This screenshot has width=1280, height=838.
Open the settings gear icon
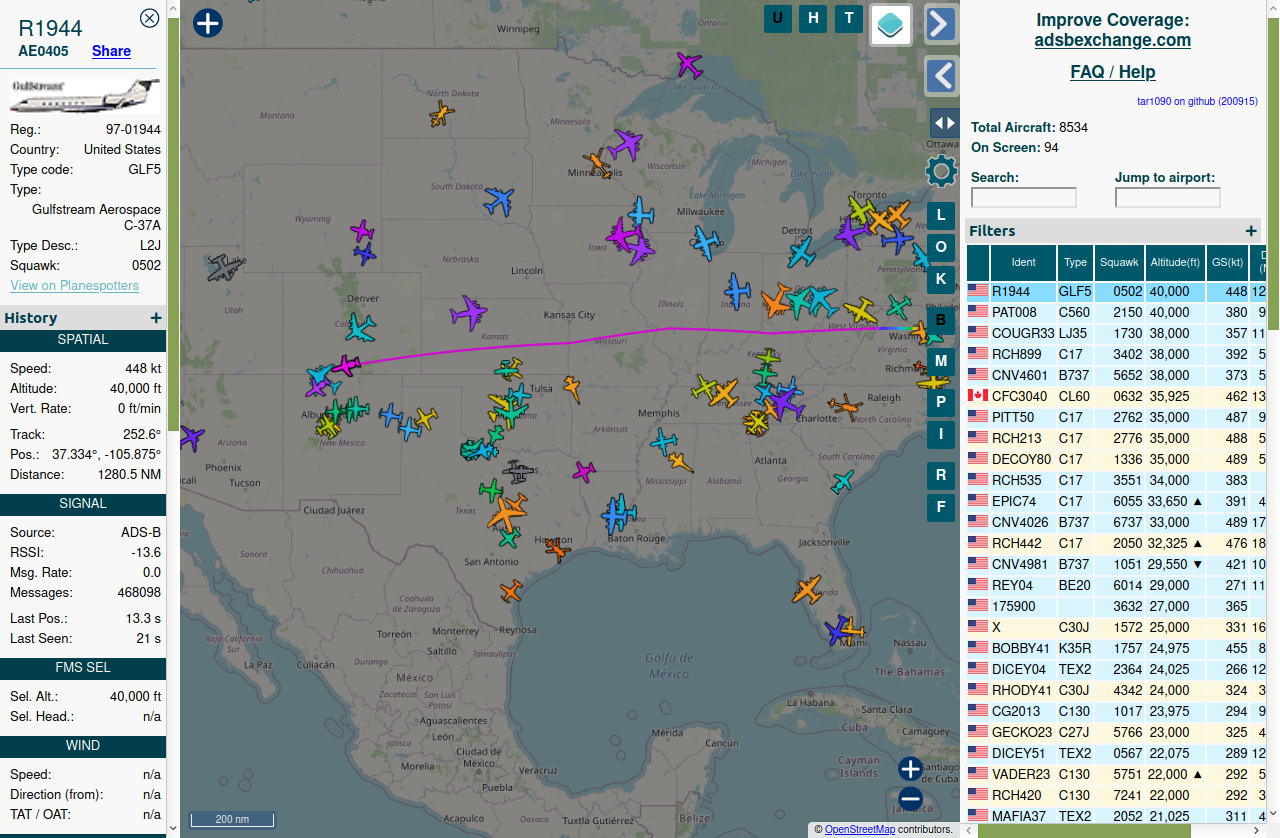[x=941, y=171]
